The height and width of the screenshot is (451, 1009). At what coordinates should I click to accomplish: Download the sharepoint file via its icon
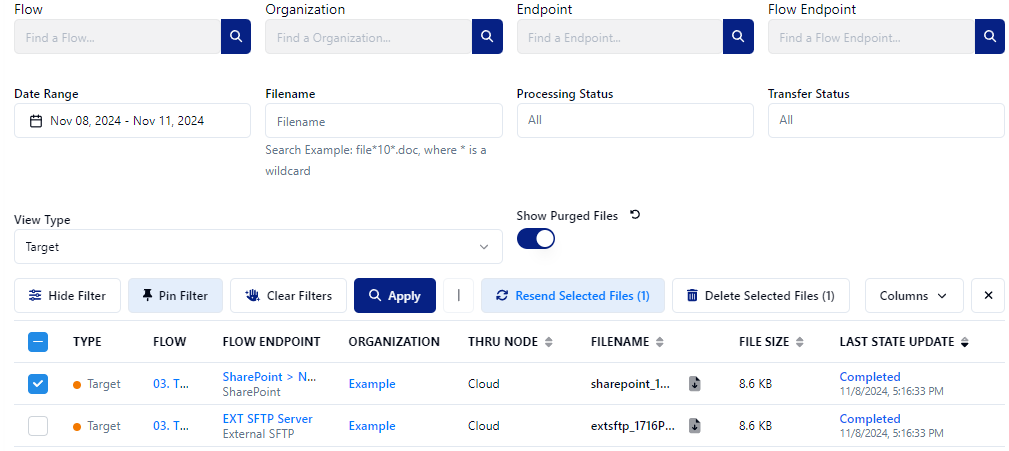click(695, 384)
